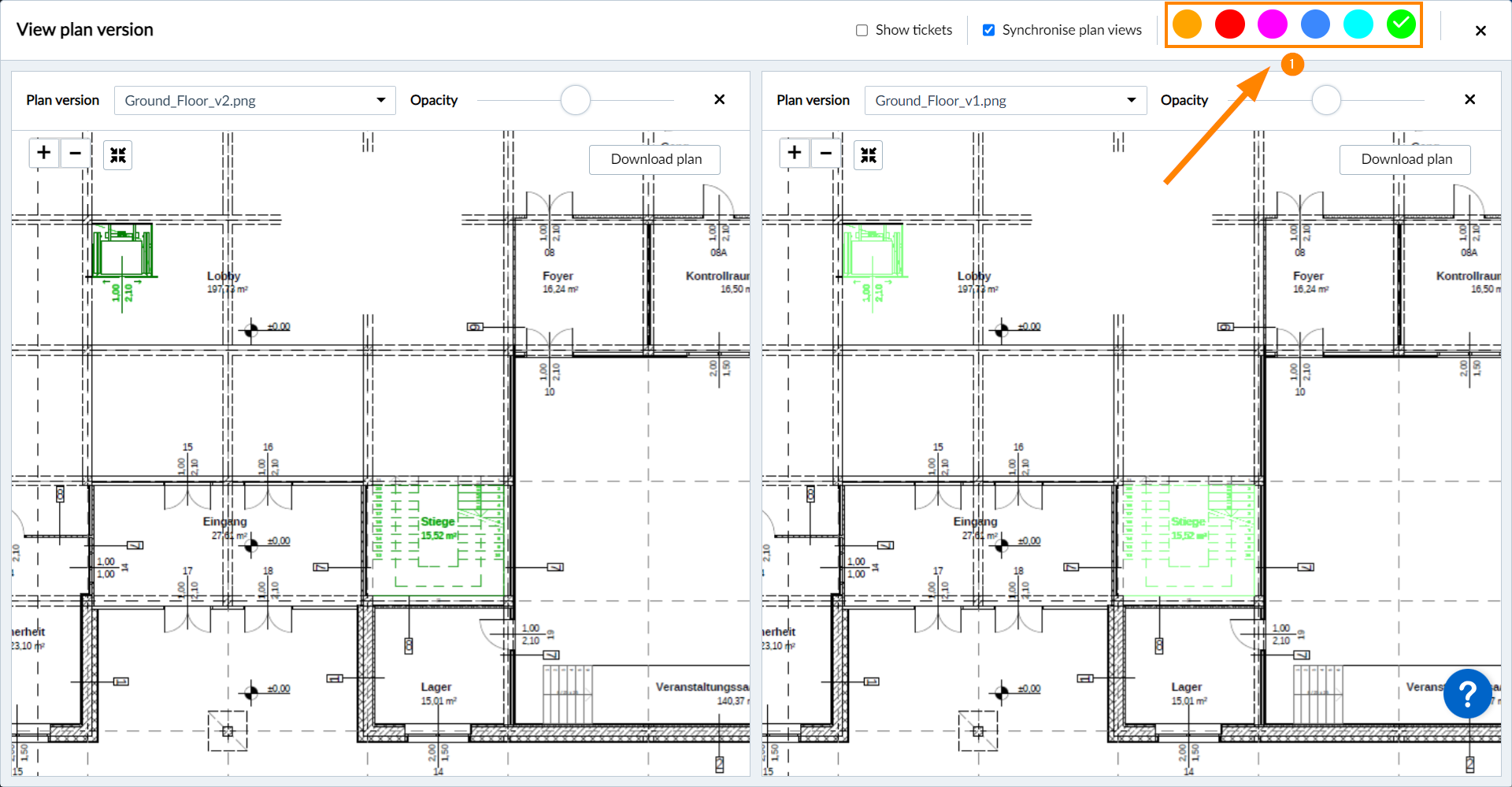
Task: Zoom out on the left plan view
Action: point(76,153)
